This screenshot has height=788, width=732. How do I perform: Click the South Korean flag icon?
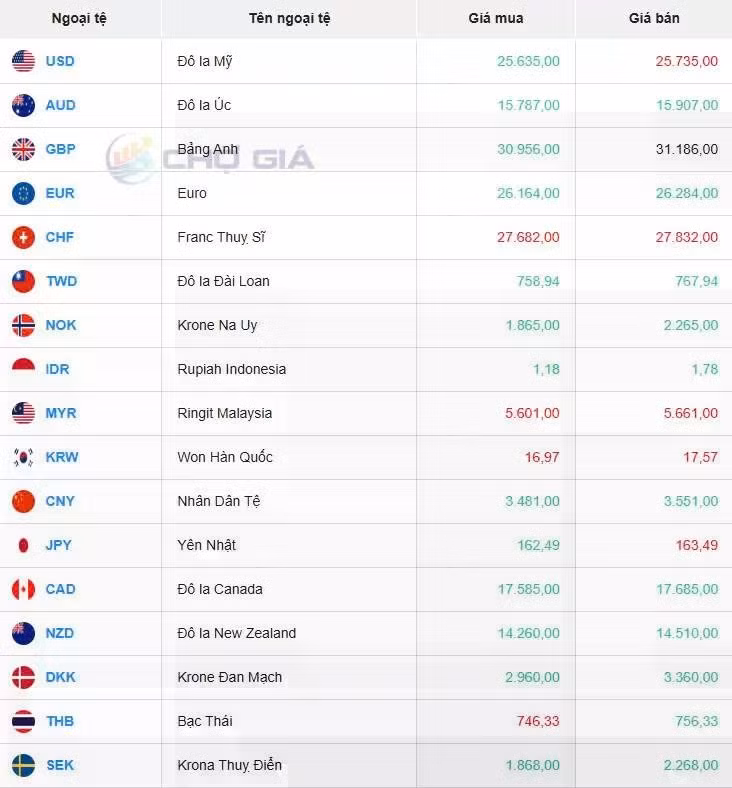tap(23, 457)
